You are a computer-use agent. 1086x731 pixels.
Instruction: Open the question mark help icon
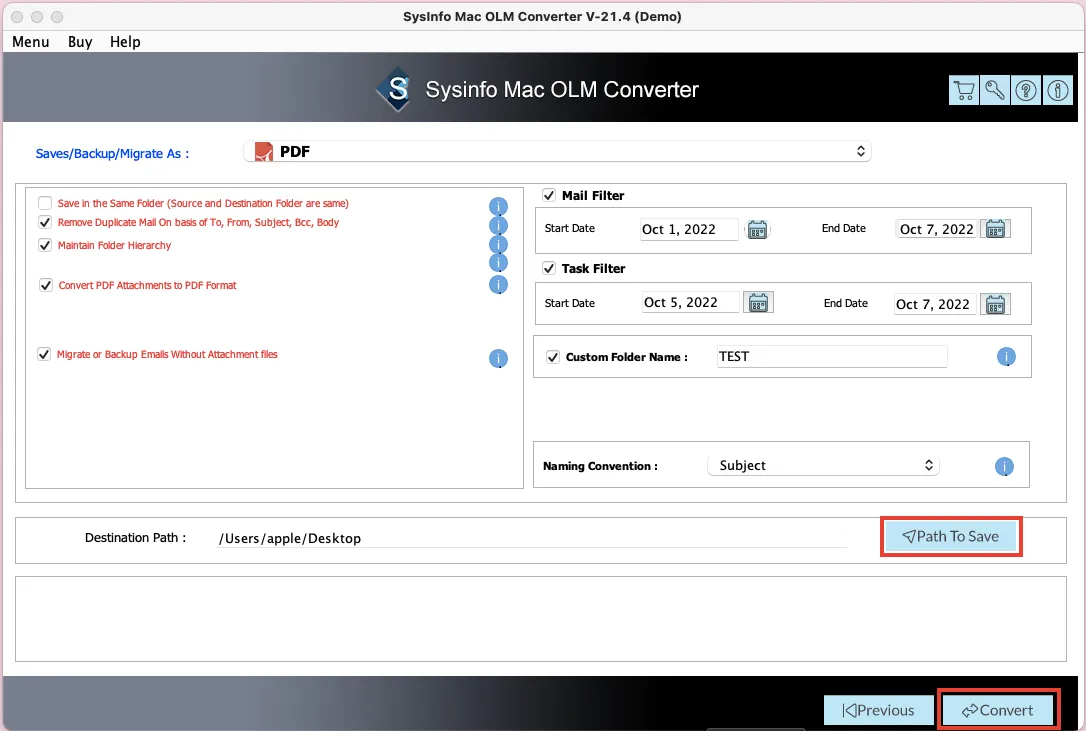(1026, 90)
